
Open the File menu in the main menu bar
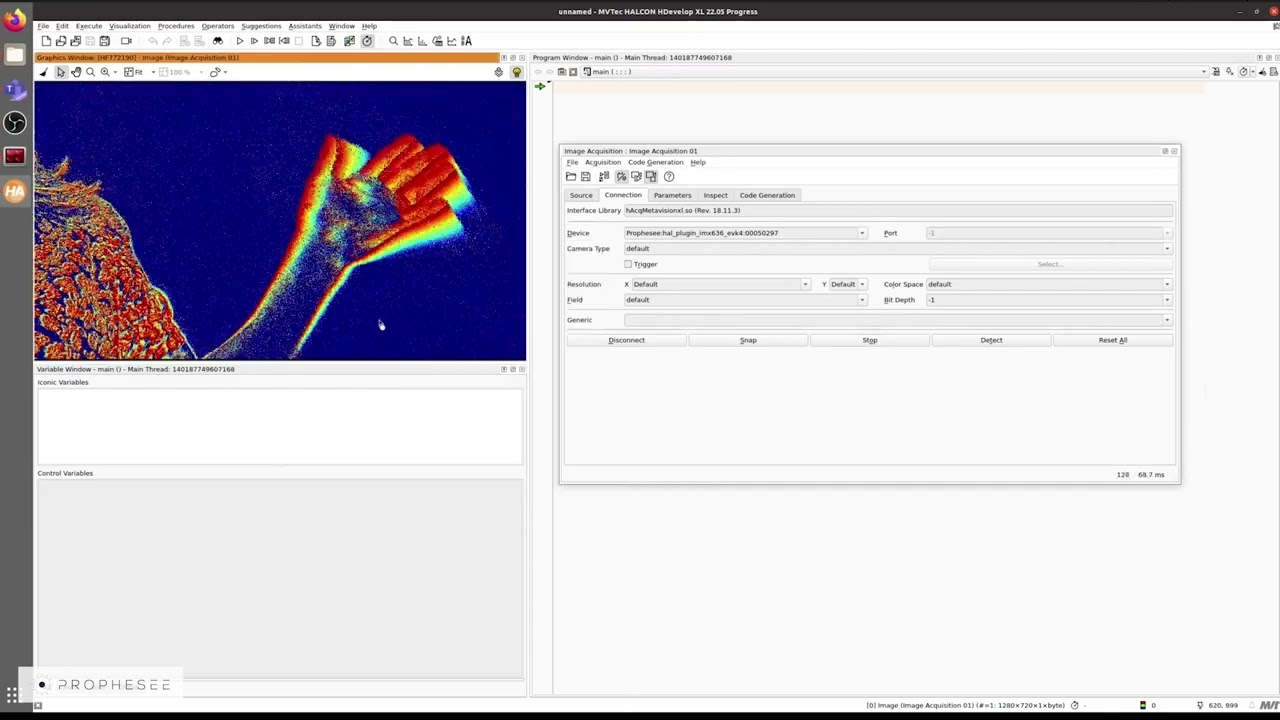coord(43,26)
